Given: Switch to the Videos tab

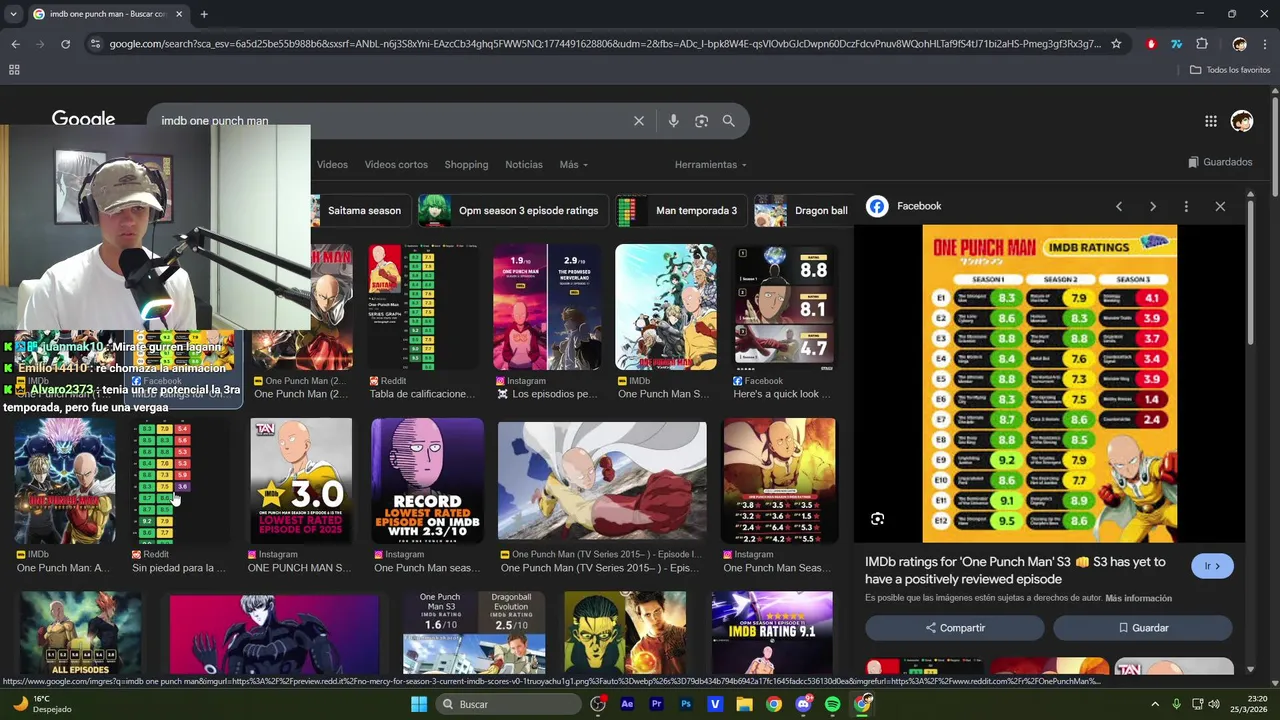Looking at the screenshot, I should [x=332, y=165].
